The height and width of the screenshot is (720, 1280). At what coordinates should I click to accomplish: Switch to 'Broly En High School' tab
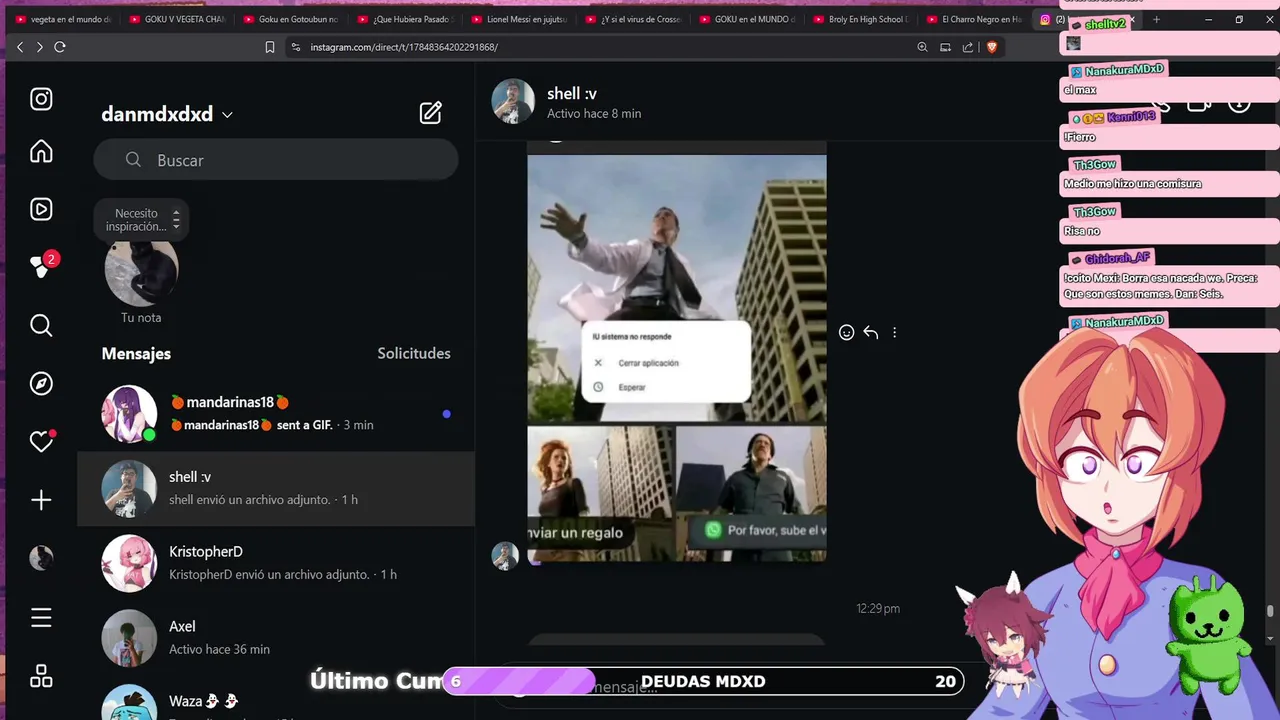(x=860, y=19)
